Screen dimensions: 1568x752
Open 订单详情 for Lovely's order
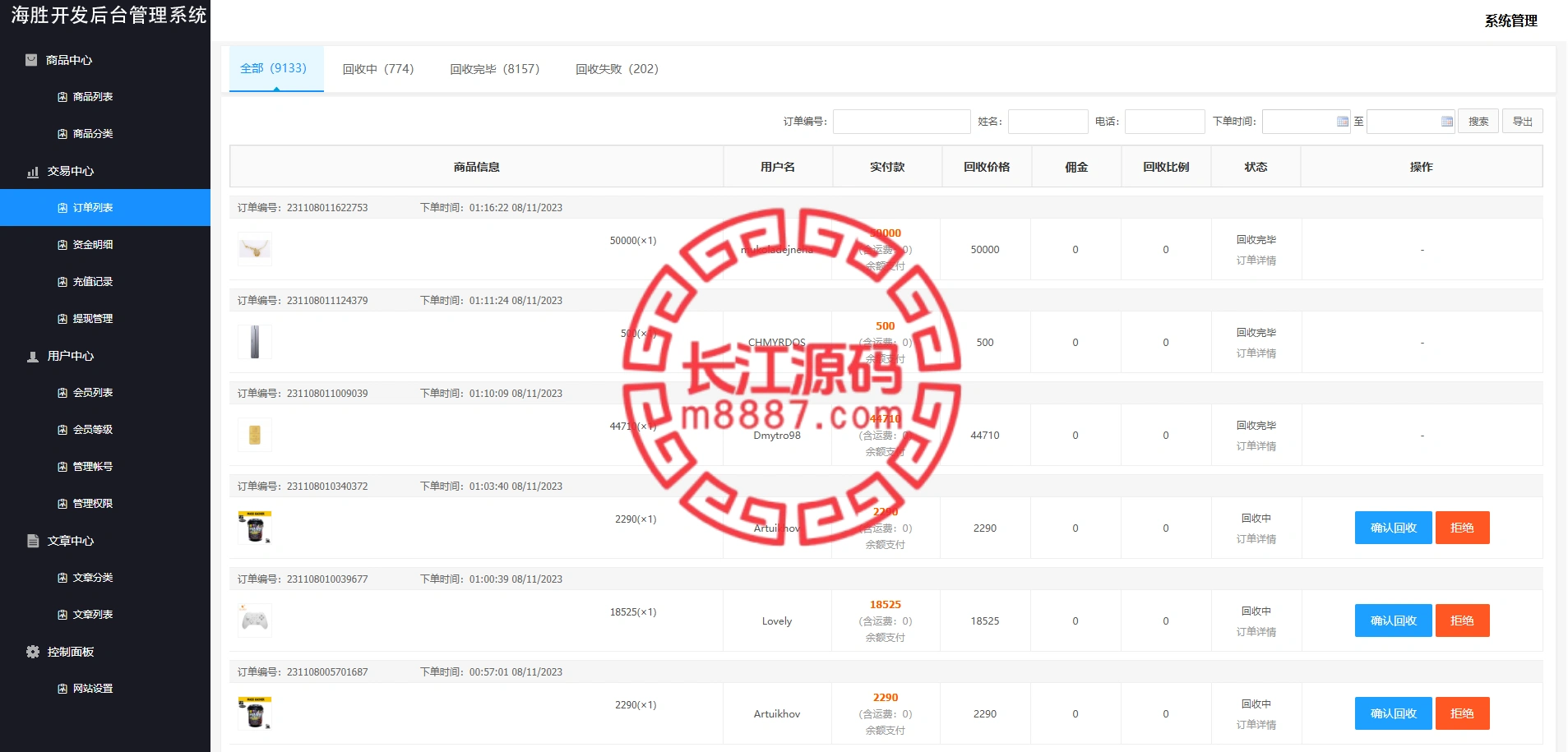[1256, 632]
